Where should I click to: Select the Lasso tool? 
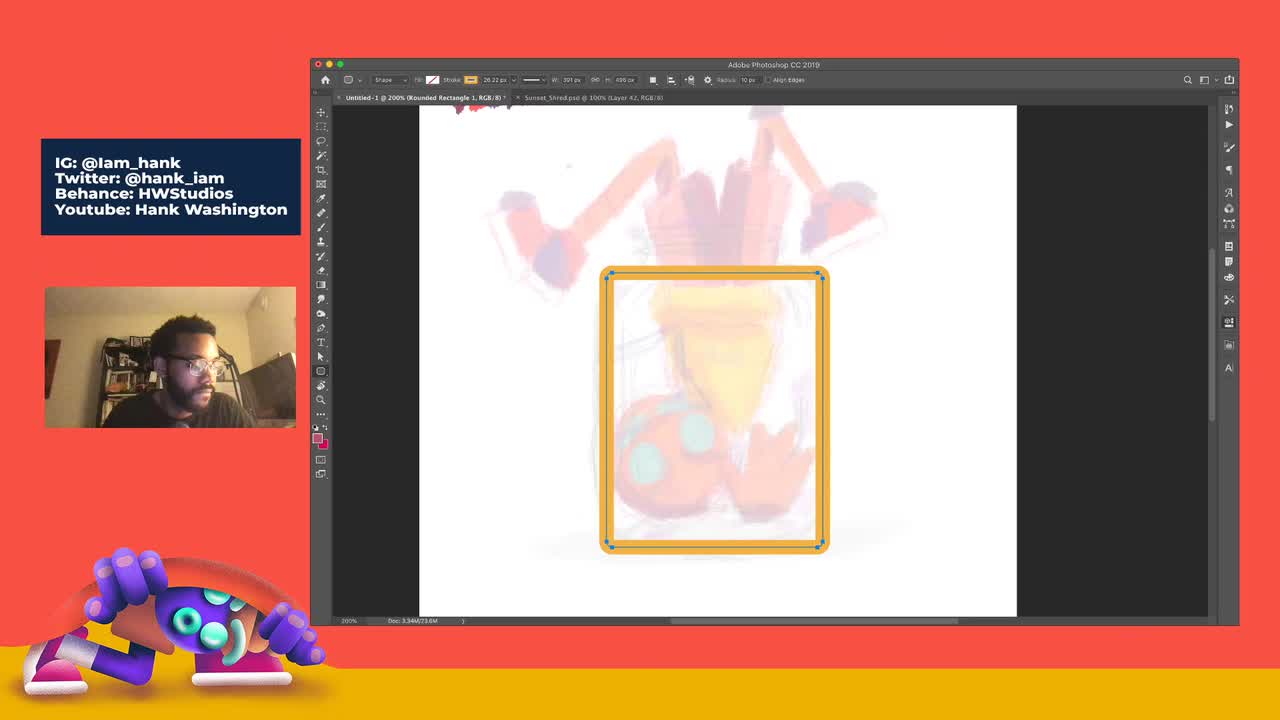(x=321, y=141)
